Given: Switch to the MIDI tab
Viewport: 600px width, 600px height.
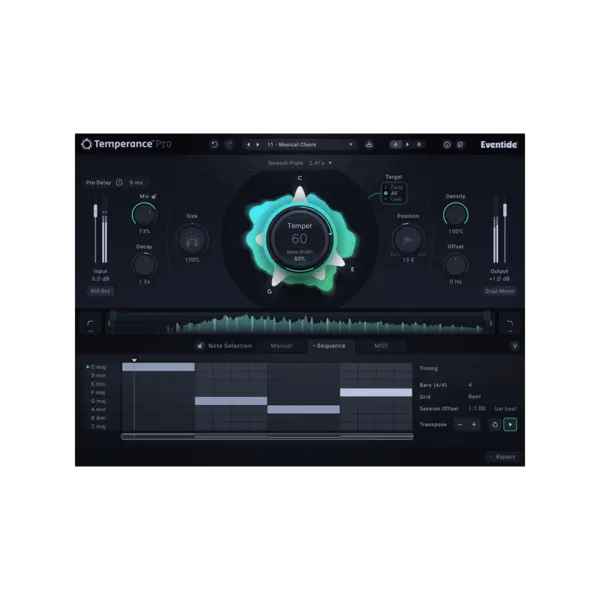Looking at the screenshot, I should [x=381, y=346].
